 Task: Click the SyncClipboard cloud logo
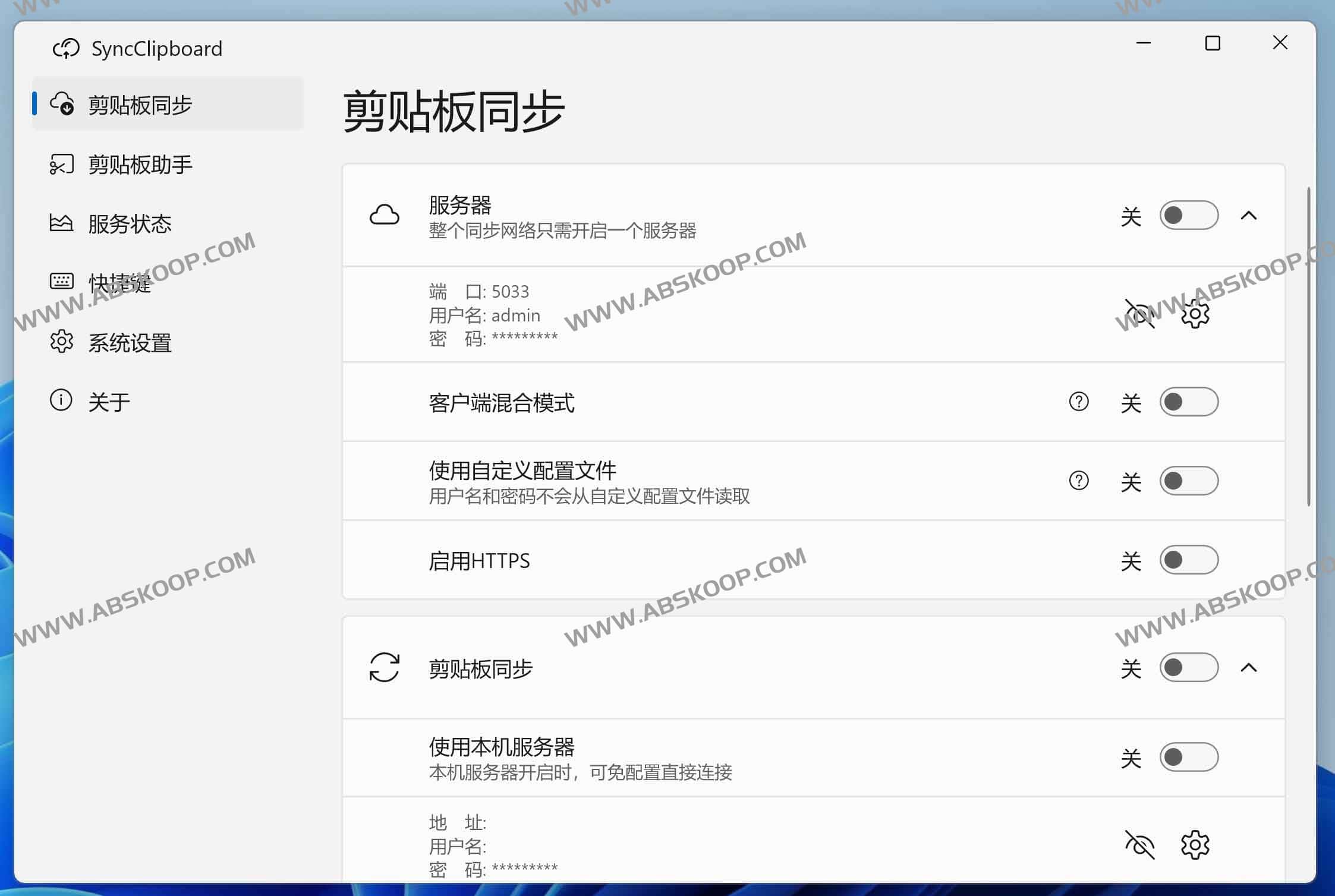click(x=67, y=48)
